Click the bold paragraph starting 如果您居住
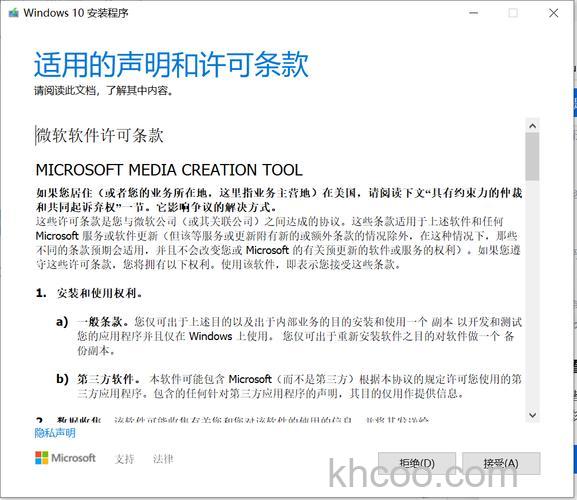 click(279, 200)
